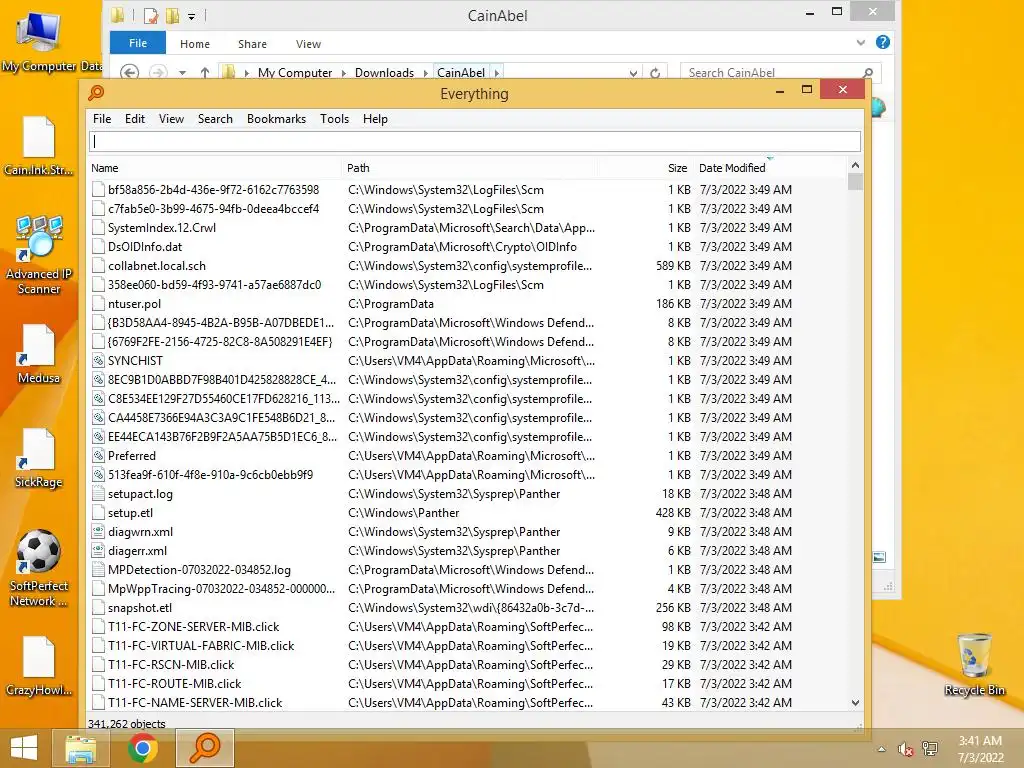
Task: Expand the arrow after Downloads breadcrumb
Action: click(425, 73)
